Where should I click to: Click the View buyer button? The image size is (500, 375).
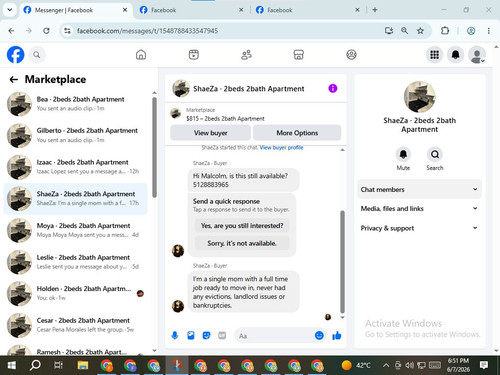tap(210, 133)
